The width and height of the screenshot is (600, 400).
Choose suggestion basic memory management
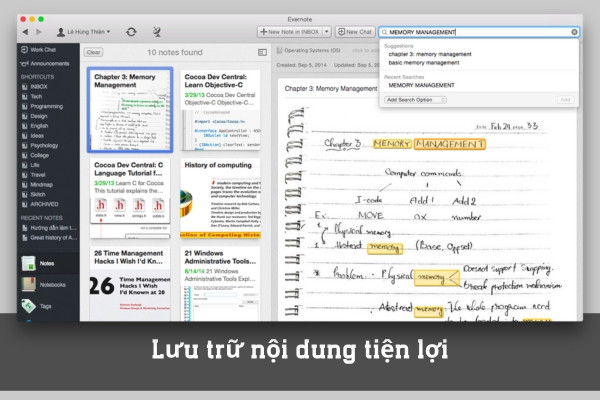pyautogui.click(x=424, y=63)
